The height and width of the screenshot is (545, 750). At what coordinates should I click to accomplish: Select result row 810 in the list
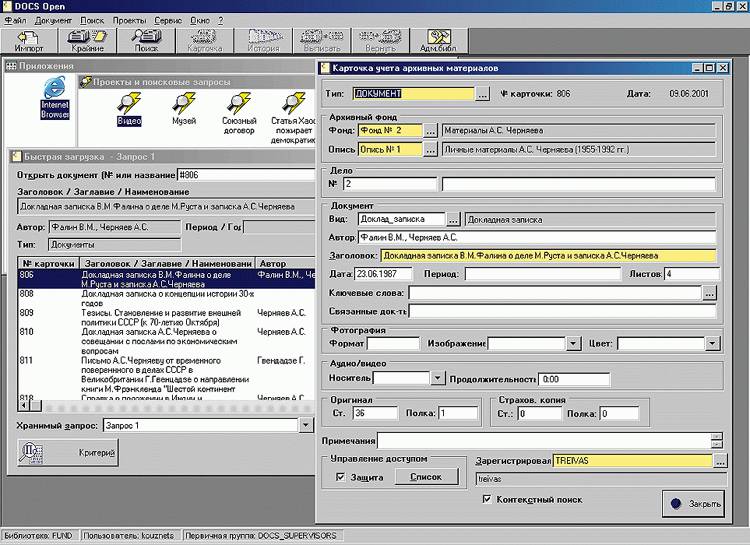166,341
